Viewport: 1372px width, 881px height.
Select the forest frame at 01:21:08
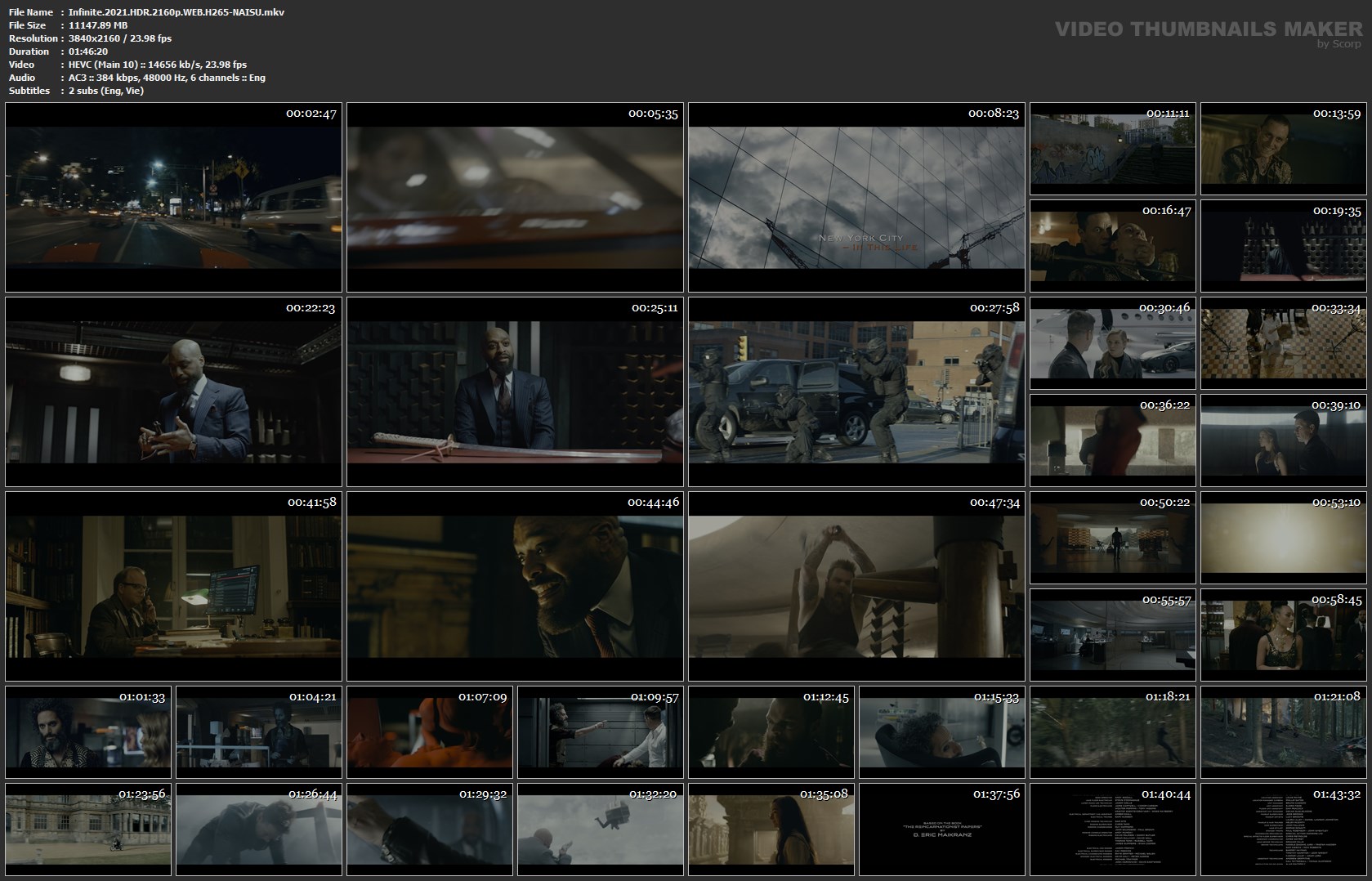tap(1284, 732)
